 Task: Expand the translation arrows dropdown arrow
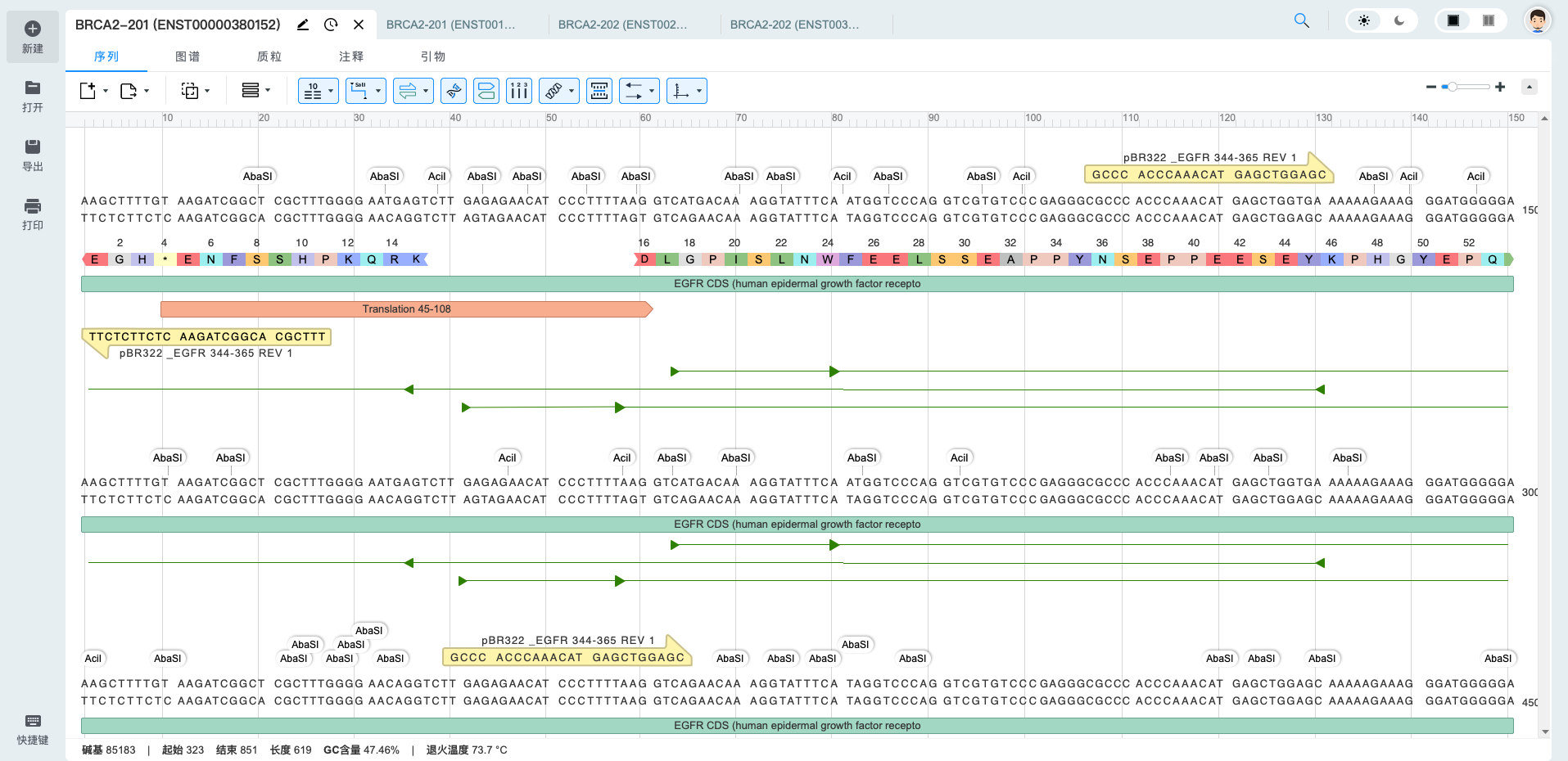(426, 91)
